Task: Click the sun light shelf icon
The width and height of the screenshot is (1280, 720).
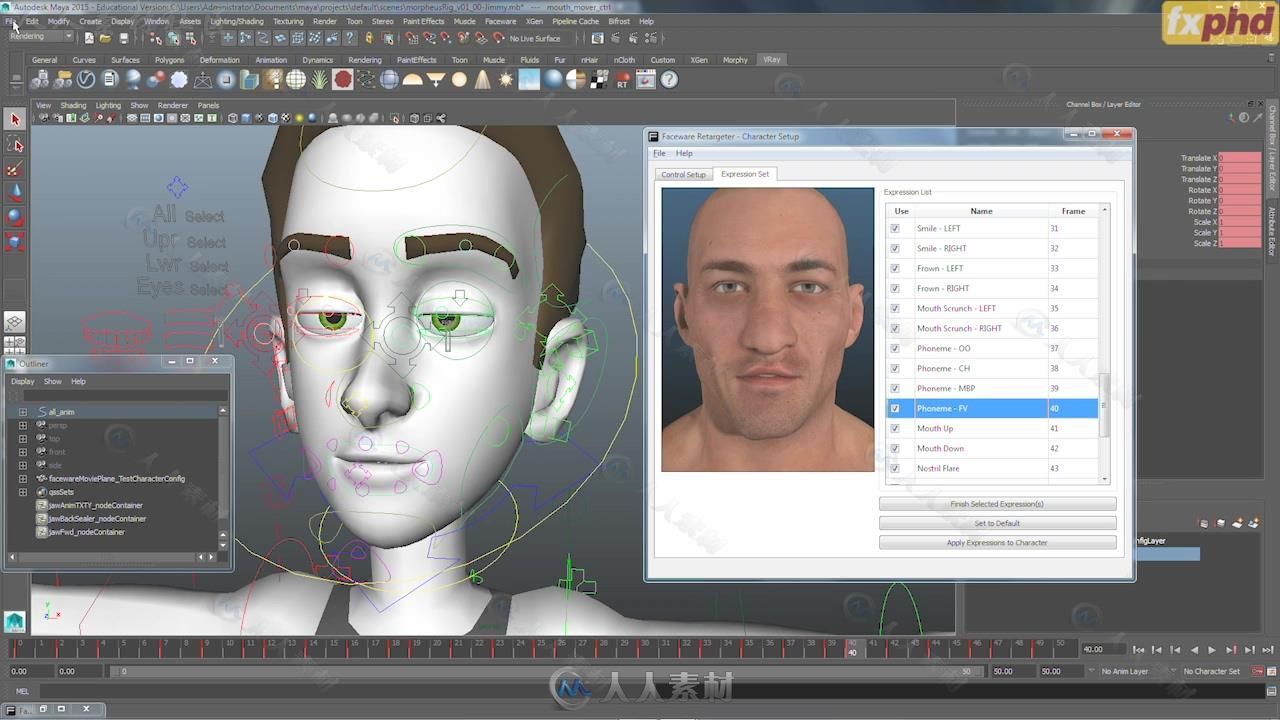Action: (x=506, y=79)
